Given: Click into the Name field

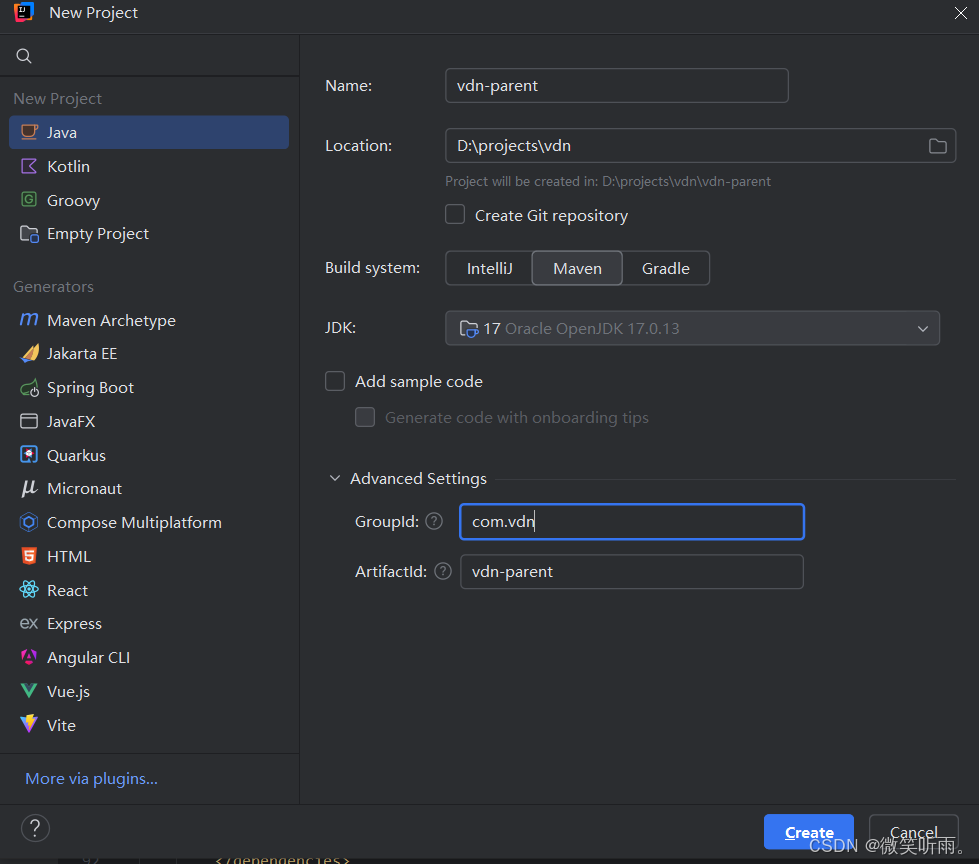Looking at the screenshot, I should coord(616,86).
